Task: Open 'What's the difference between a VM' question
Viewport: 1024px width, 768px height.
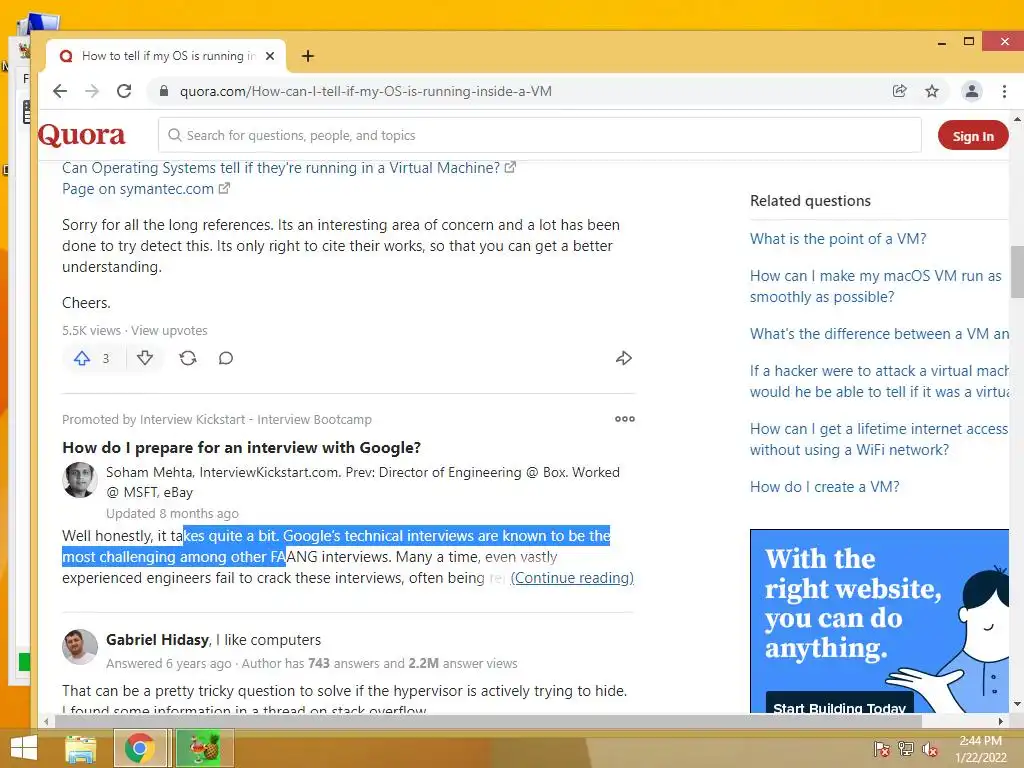Action: pyautogui.click(x=879, y=334)
